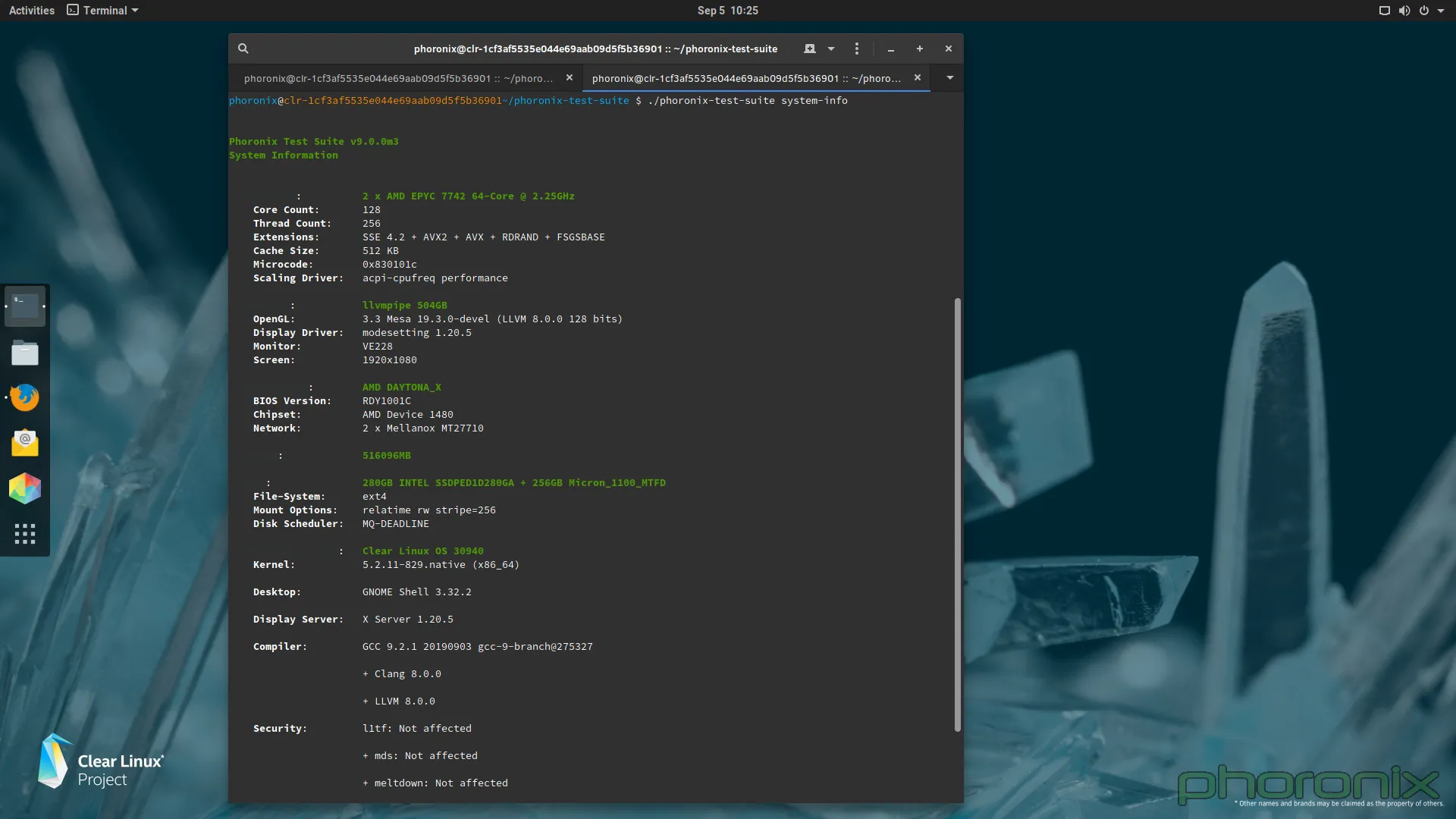Click the MQ-DEADLINE disk scheduler value
Image resolution: width=1456 pixels, height=819 pixels.
tap(395, 524)
